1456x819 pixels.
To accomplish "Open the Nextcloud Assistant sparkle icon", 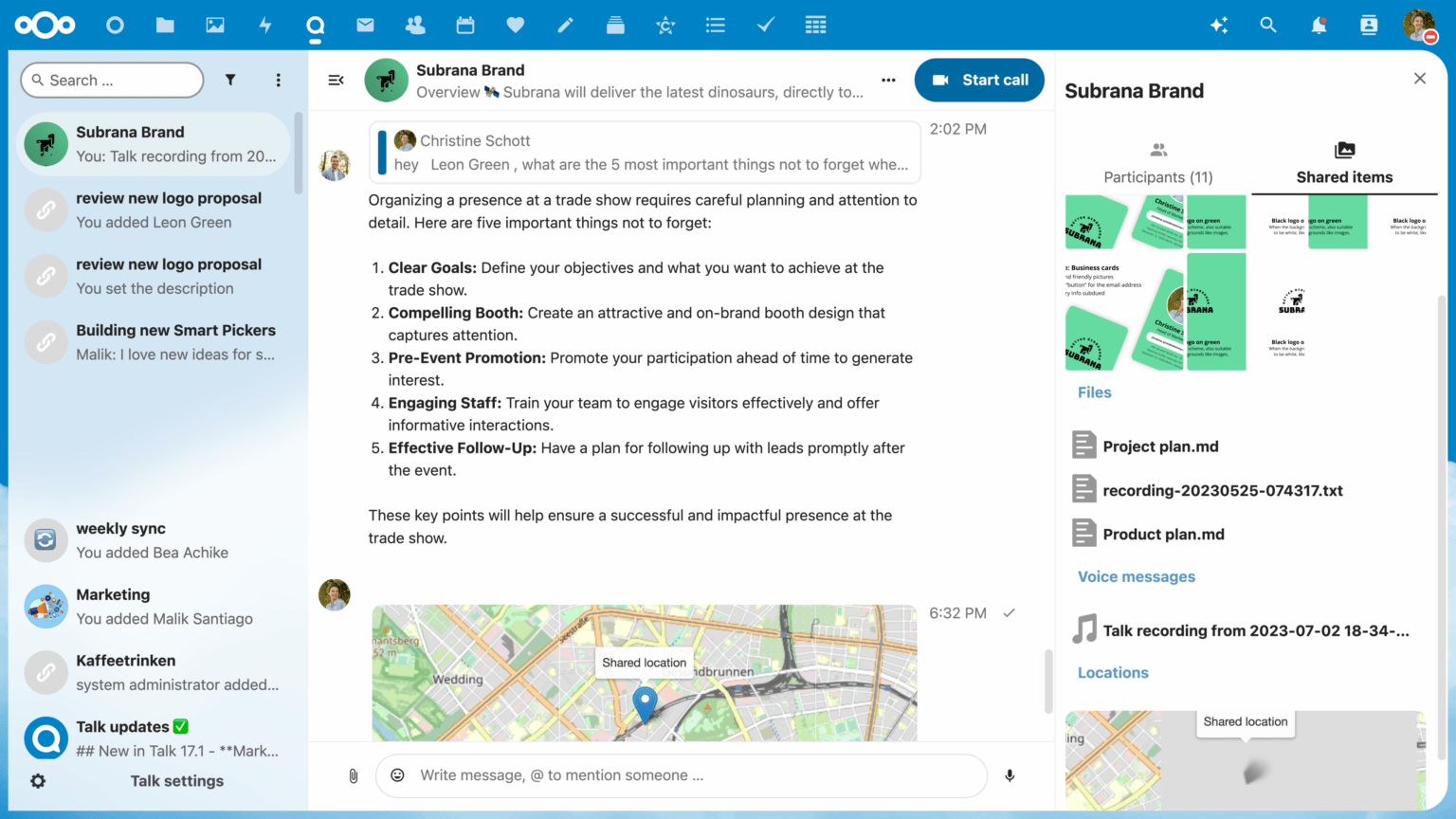I will click(1219, 25).
